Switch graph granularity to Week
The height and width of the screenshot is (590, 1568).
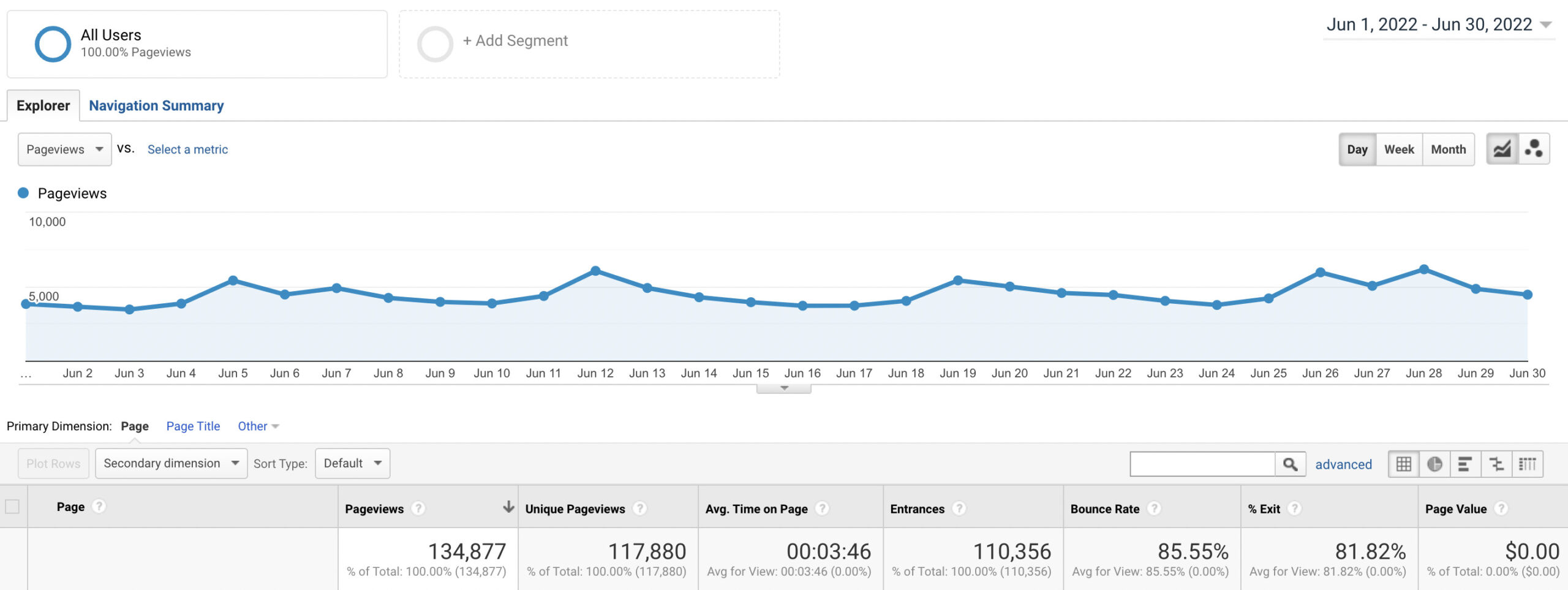tap(1400, 149)
